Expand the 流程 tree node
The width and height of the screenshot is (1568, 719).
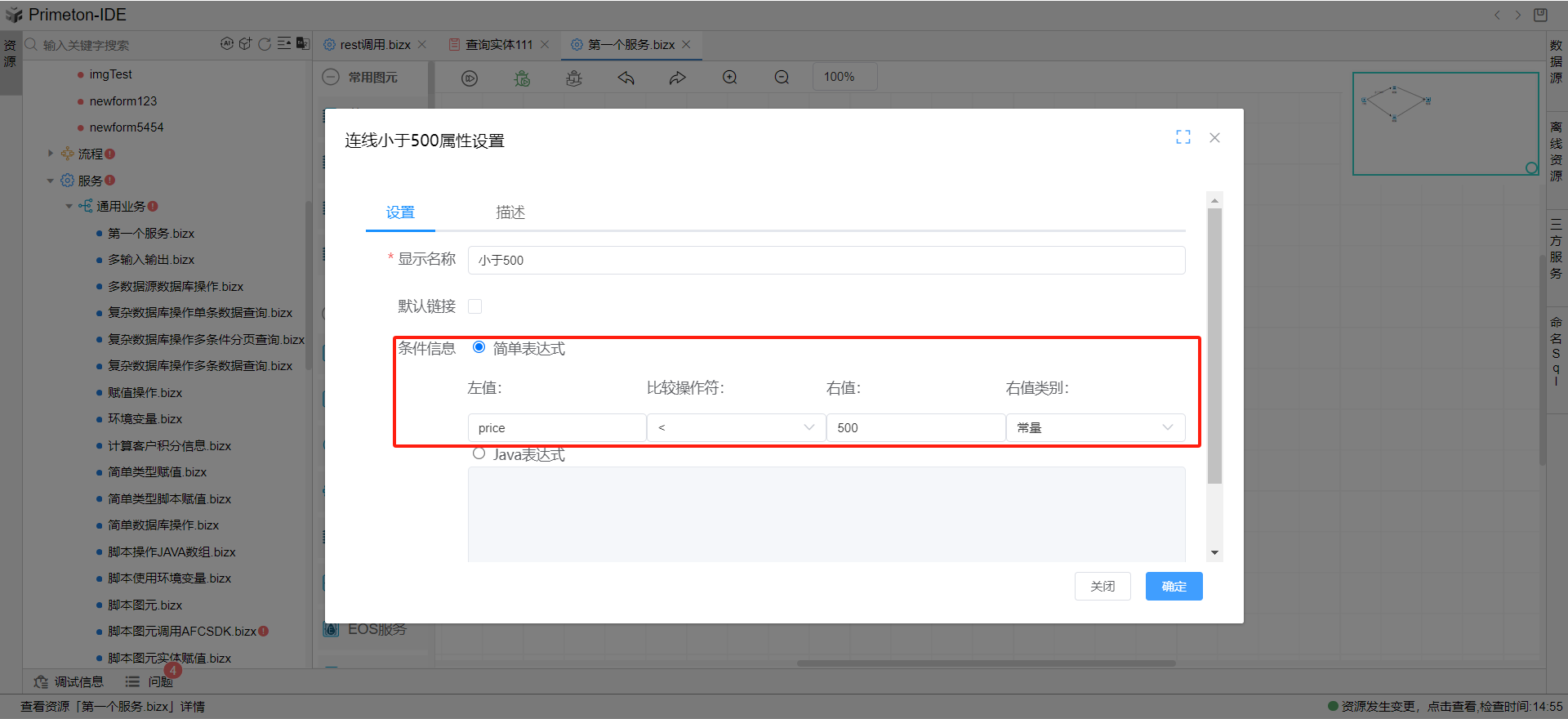click(x=51, y=154)
